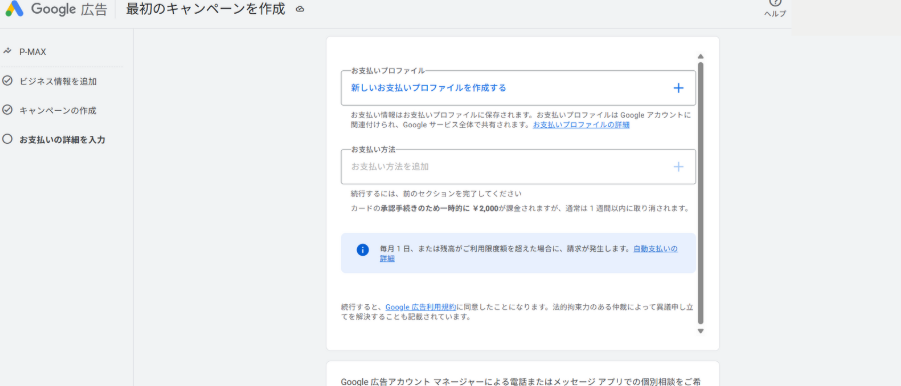Image resolution: width=901 pixels, height=386 pixels.
Task: Click the blue info icon in billing notice
Action: (x=362, y=250)
